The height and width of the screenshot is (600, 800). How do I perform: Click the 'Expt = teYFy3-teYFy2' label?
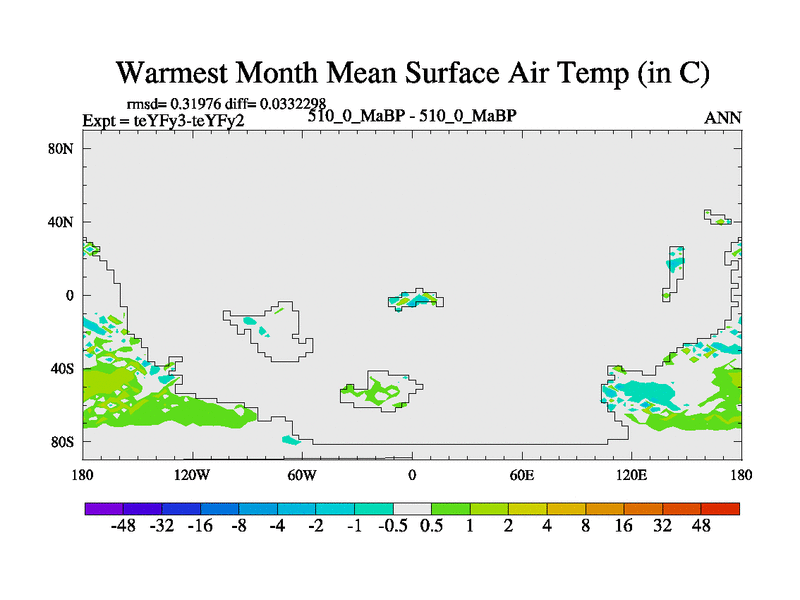[163, 120]
